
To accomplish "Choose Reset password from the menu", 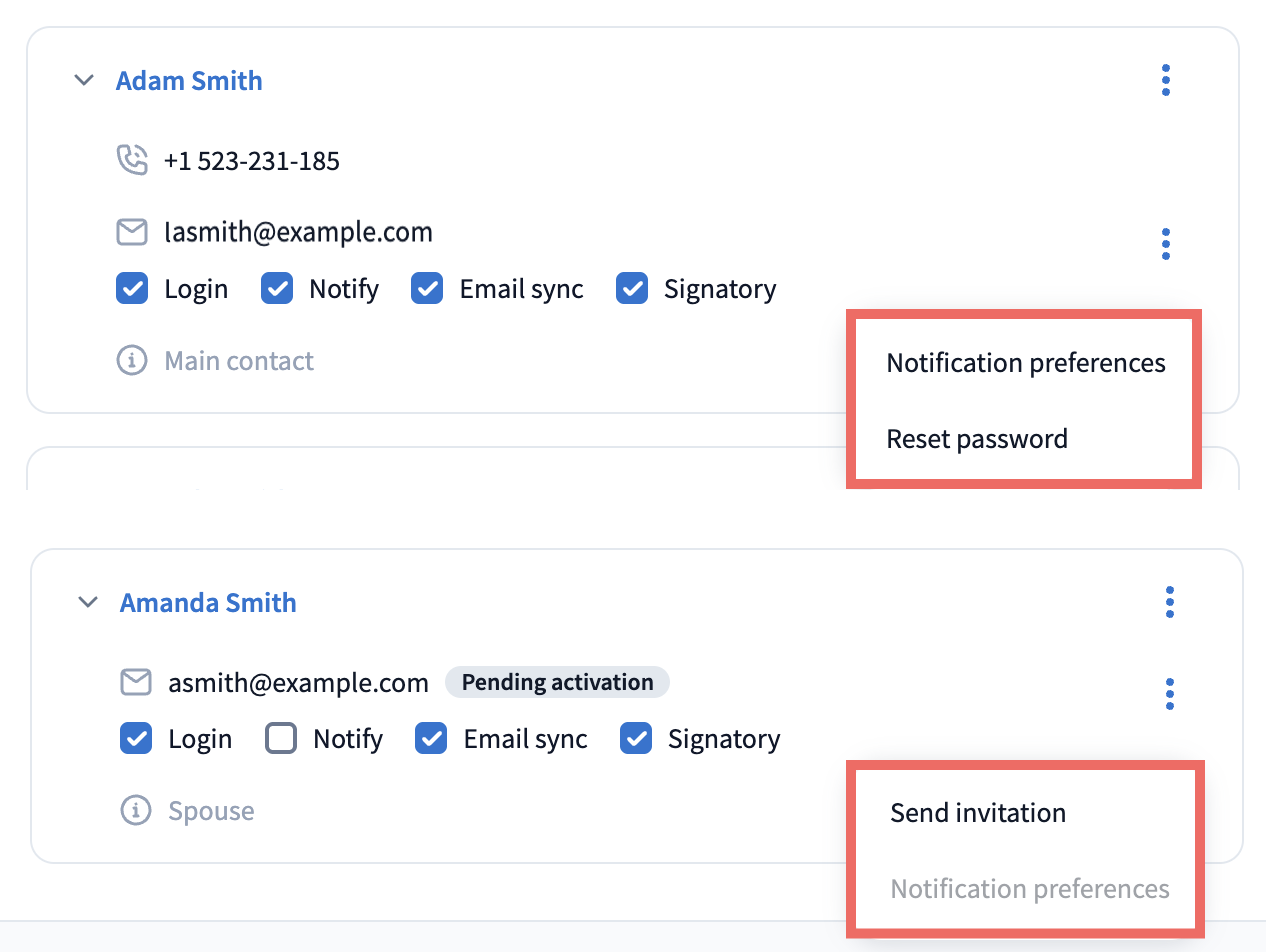I will [977, 439].
